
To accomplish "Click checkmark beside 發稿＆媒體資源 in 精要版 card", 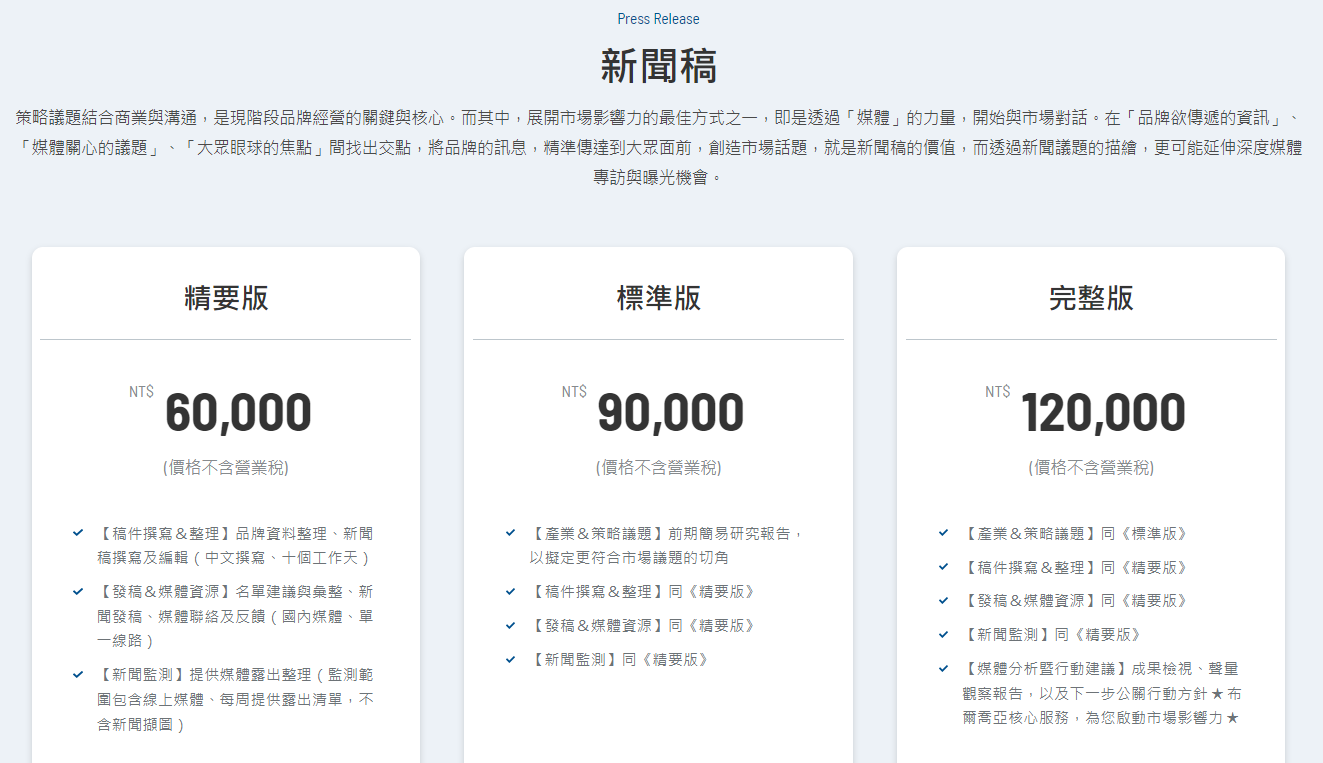I will tap(78, 591).
